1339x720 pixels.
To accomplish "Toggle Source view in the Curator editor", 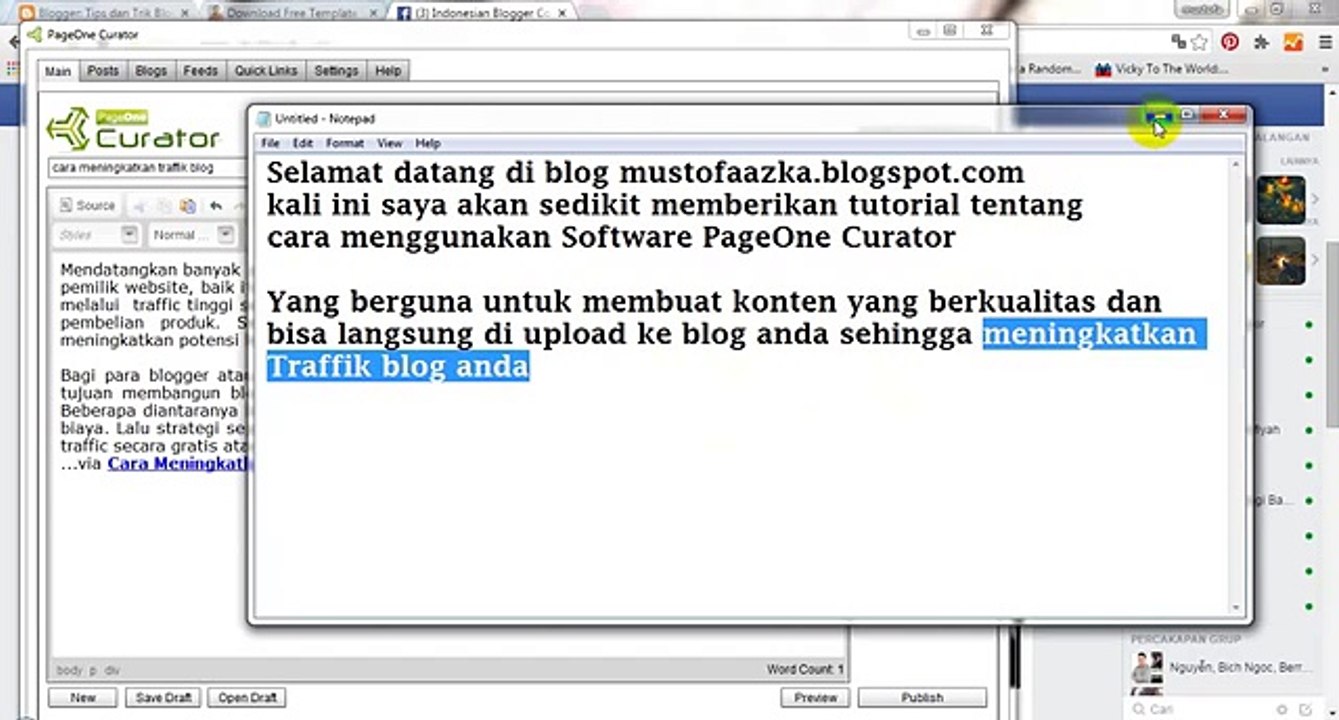I will click(x=87, y=206).
